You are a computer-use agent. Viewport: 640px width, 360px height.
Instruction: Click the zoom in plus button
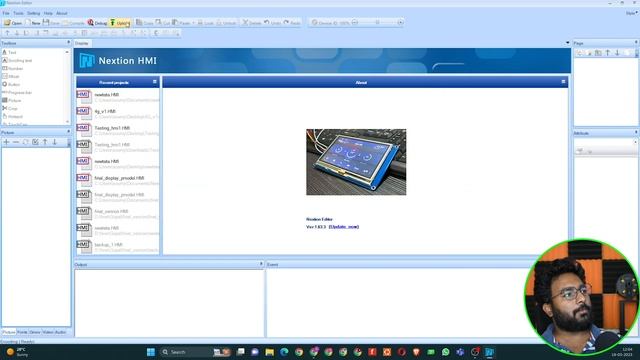(400, 22)
